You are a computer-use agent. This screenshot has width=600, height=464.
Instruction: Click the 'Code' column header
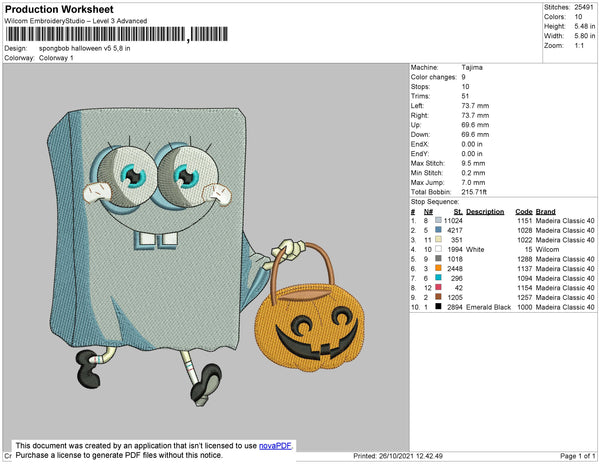click(524, 212)
